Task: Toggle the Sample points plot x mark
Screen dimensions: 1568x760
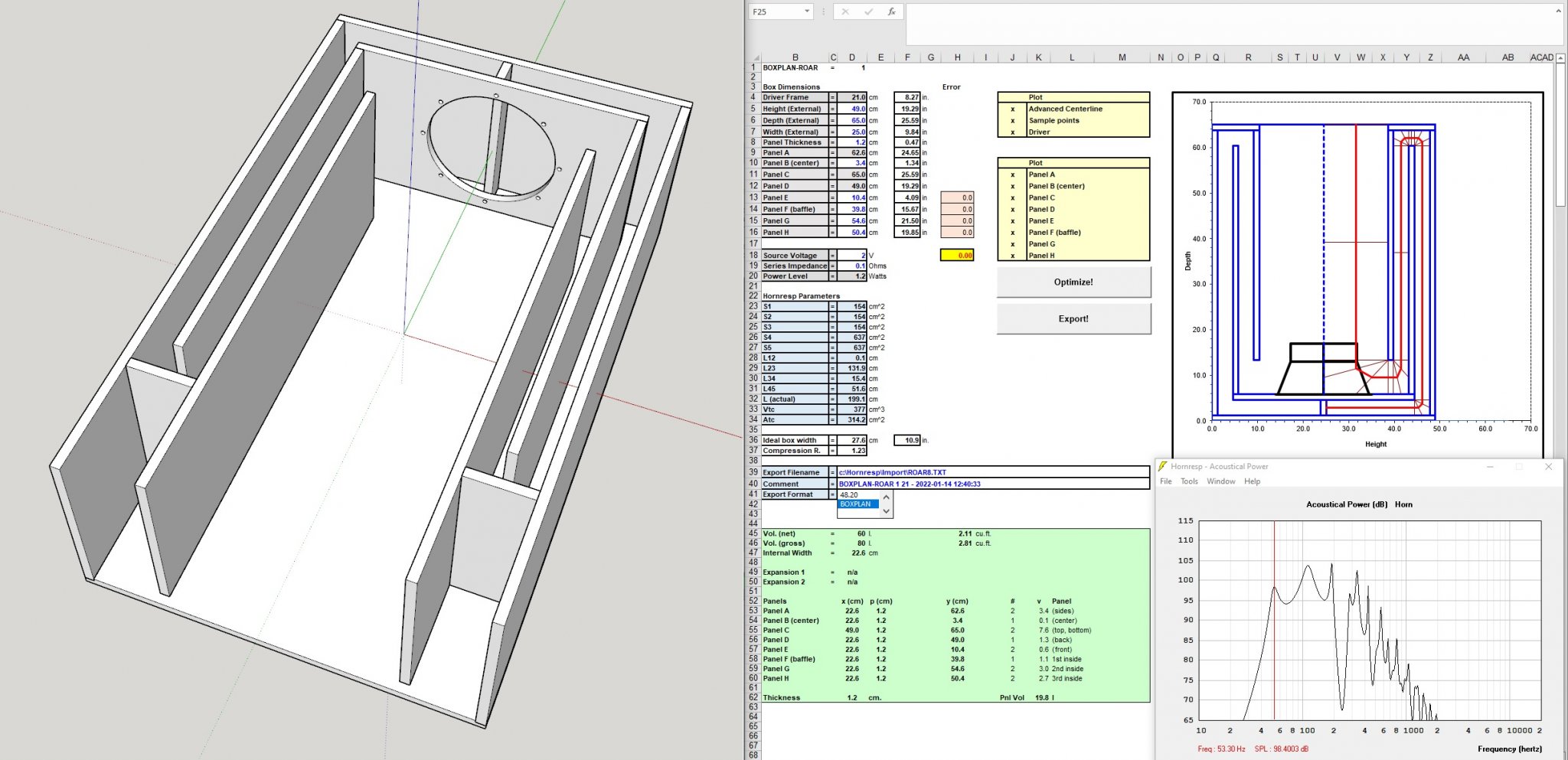Action: 1012,120
